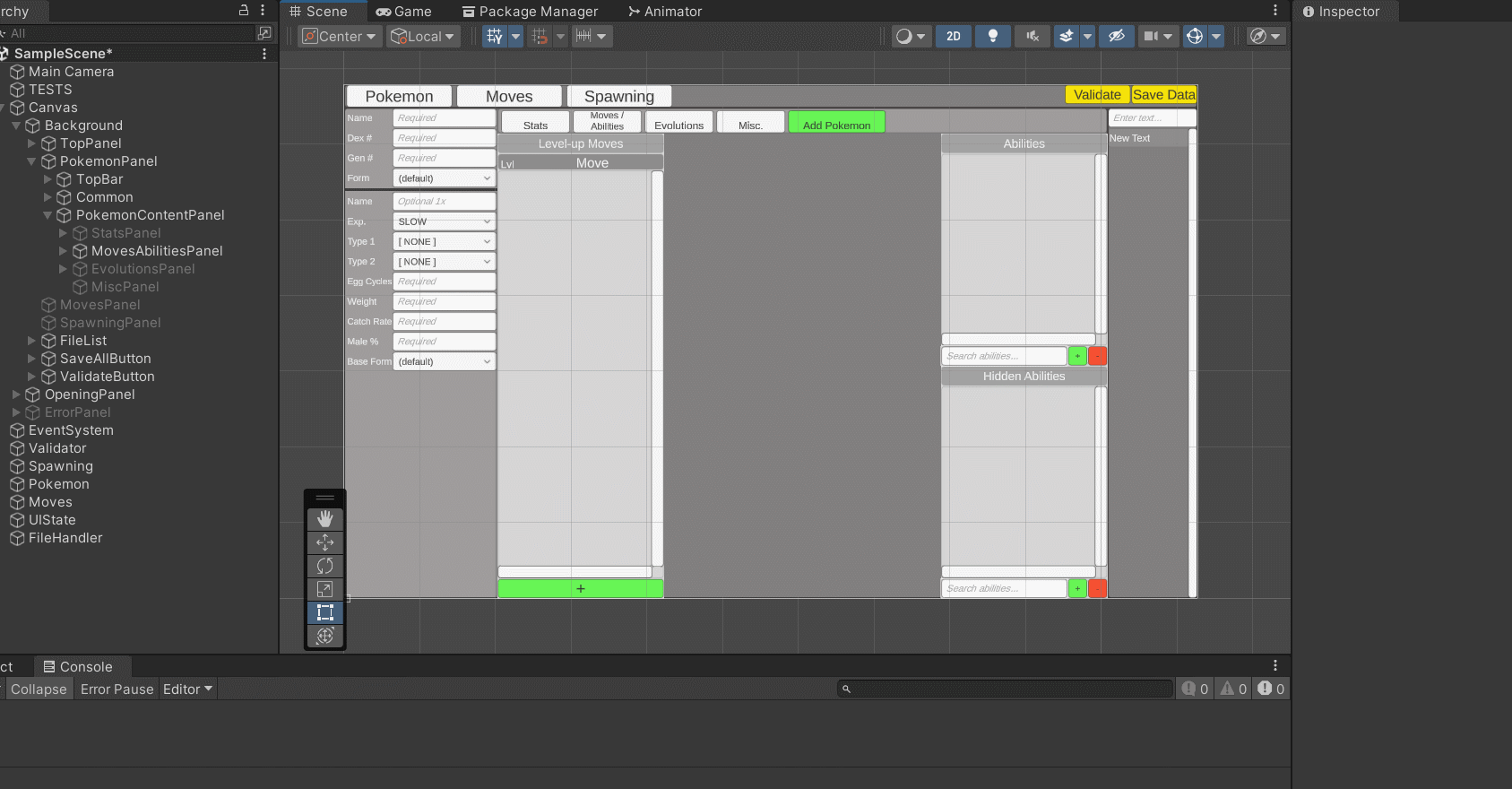Click the Hierarchy search-by-type icon
The width and height of the screenshot is (1512, 789).
pos(264,33)
